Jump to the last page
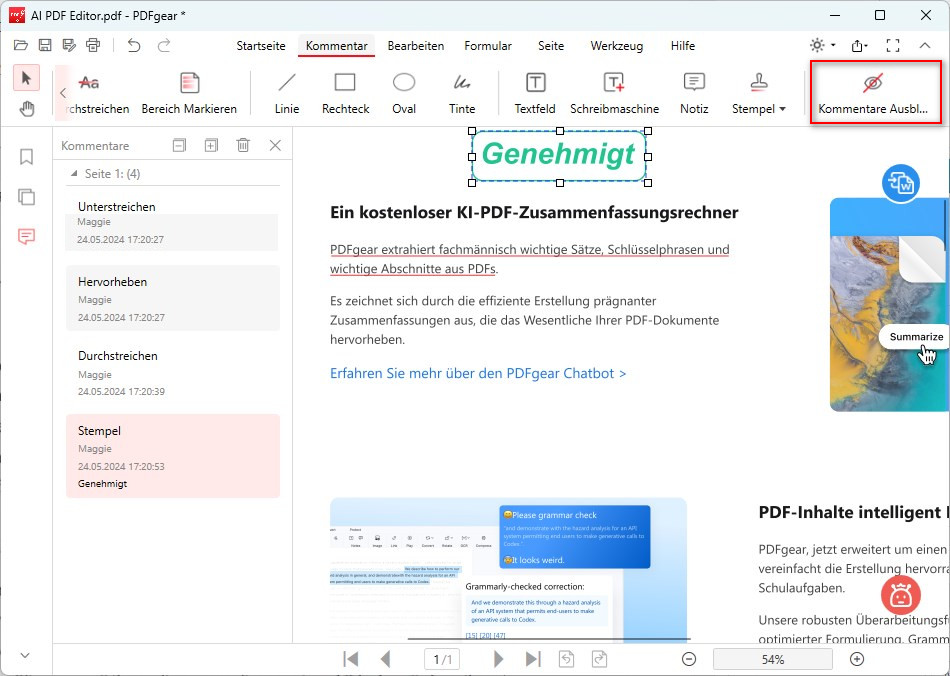 533,658
